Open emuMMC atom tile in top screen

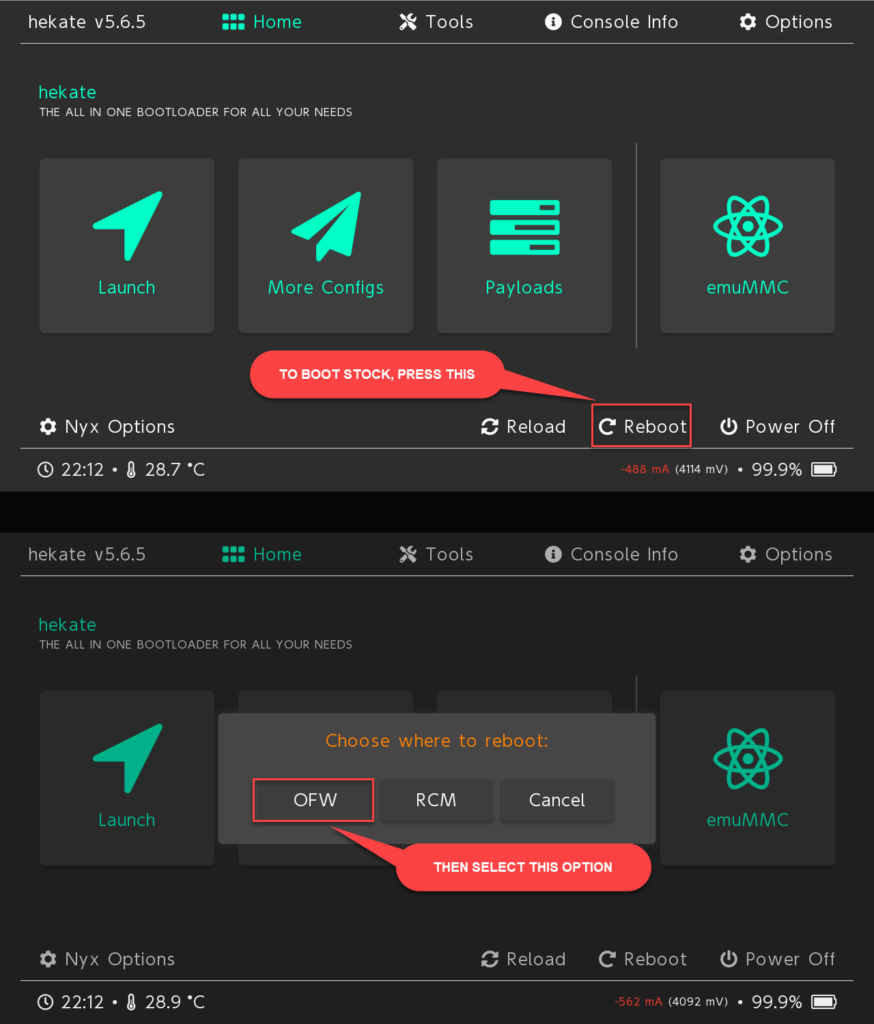click(747, 246)
